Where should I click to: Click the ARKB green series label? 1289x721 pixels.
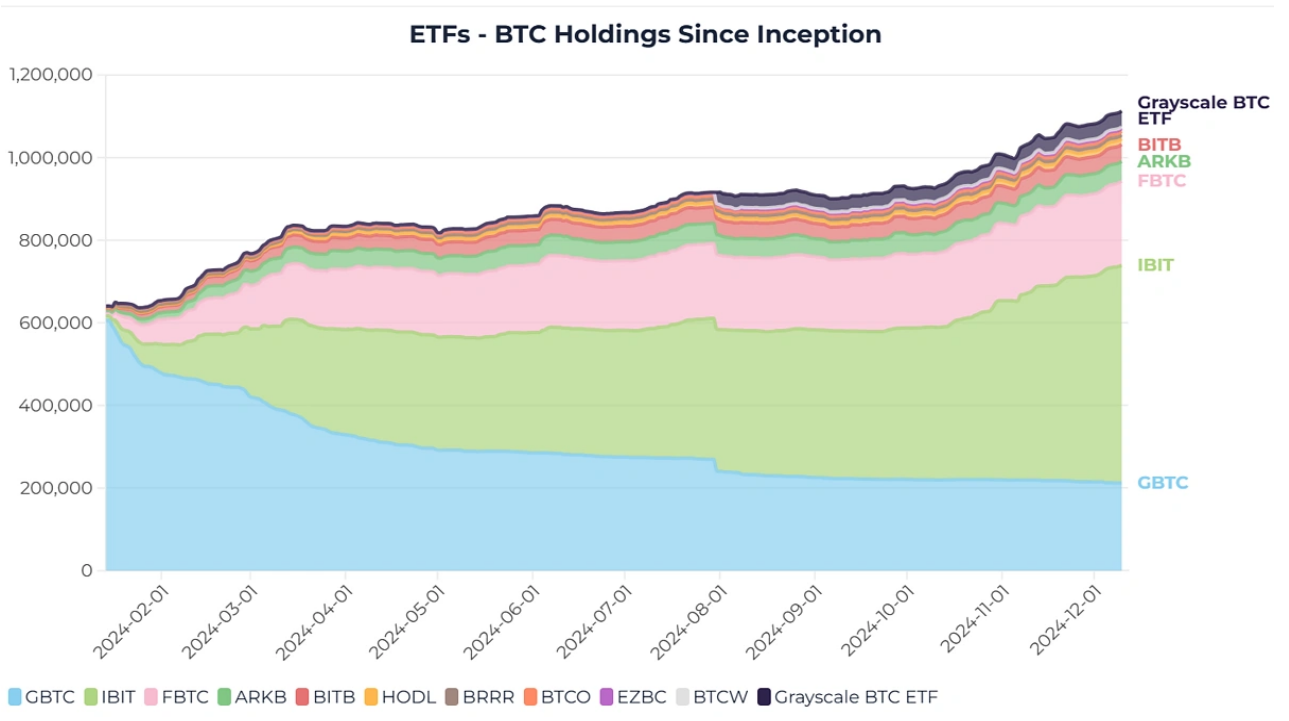coord(1164,161)
